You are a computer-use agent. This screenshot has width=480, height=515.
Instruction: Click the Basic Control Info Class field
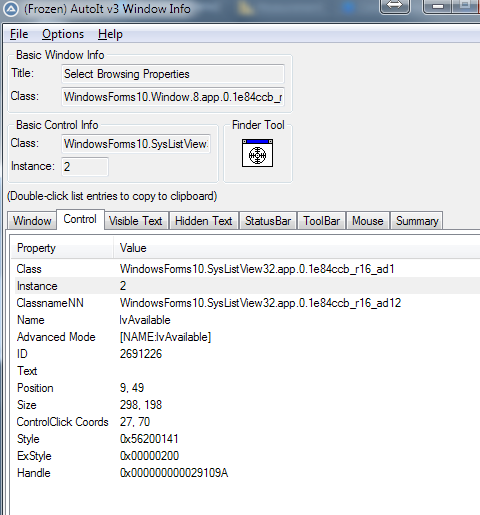pyautogui.click(x=136, y=144)
